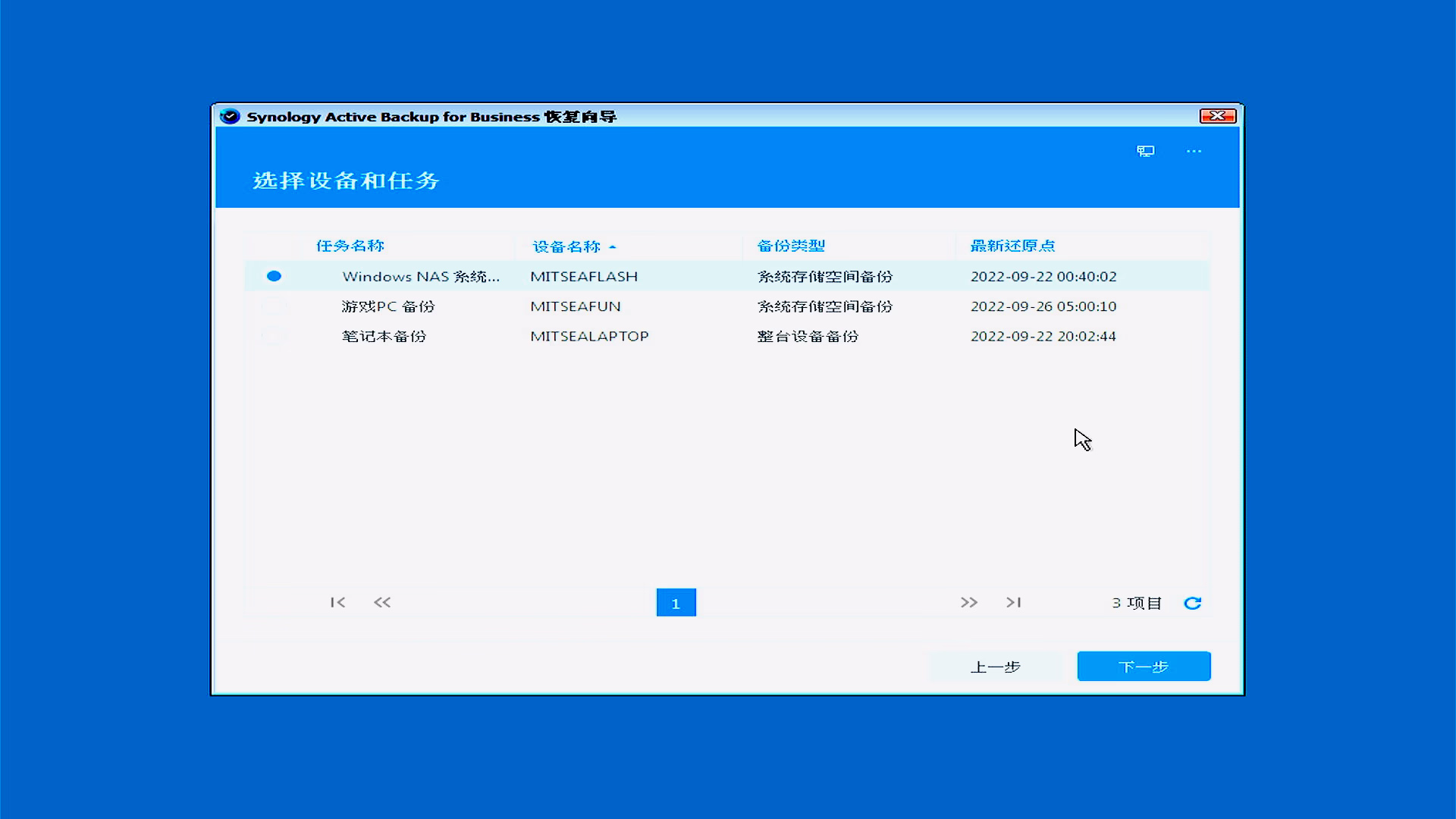Select page 1 in pagination

coord(676,603)
